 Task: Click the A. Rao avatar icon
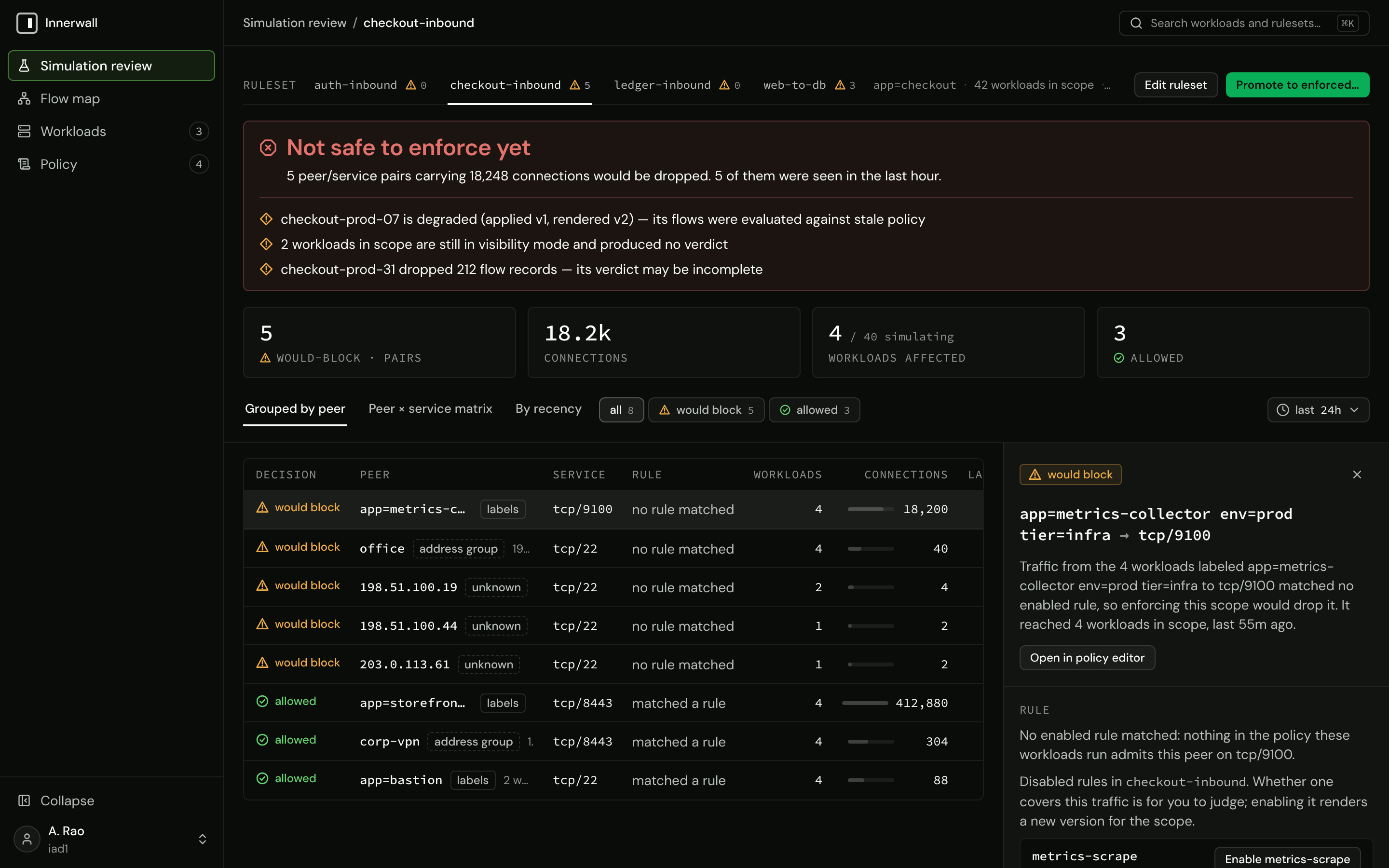pyautogui.click(x=27, y=839)
